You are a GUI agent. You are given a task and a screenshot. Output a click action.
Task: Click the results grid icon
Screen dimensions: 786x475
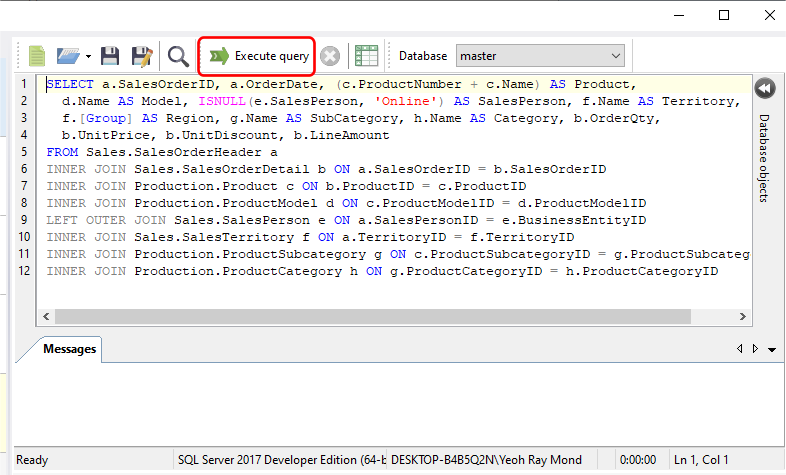point(366,56)
